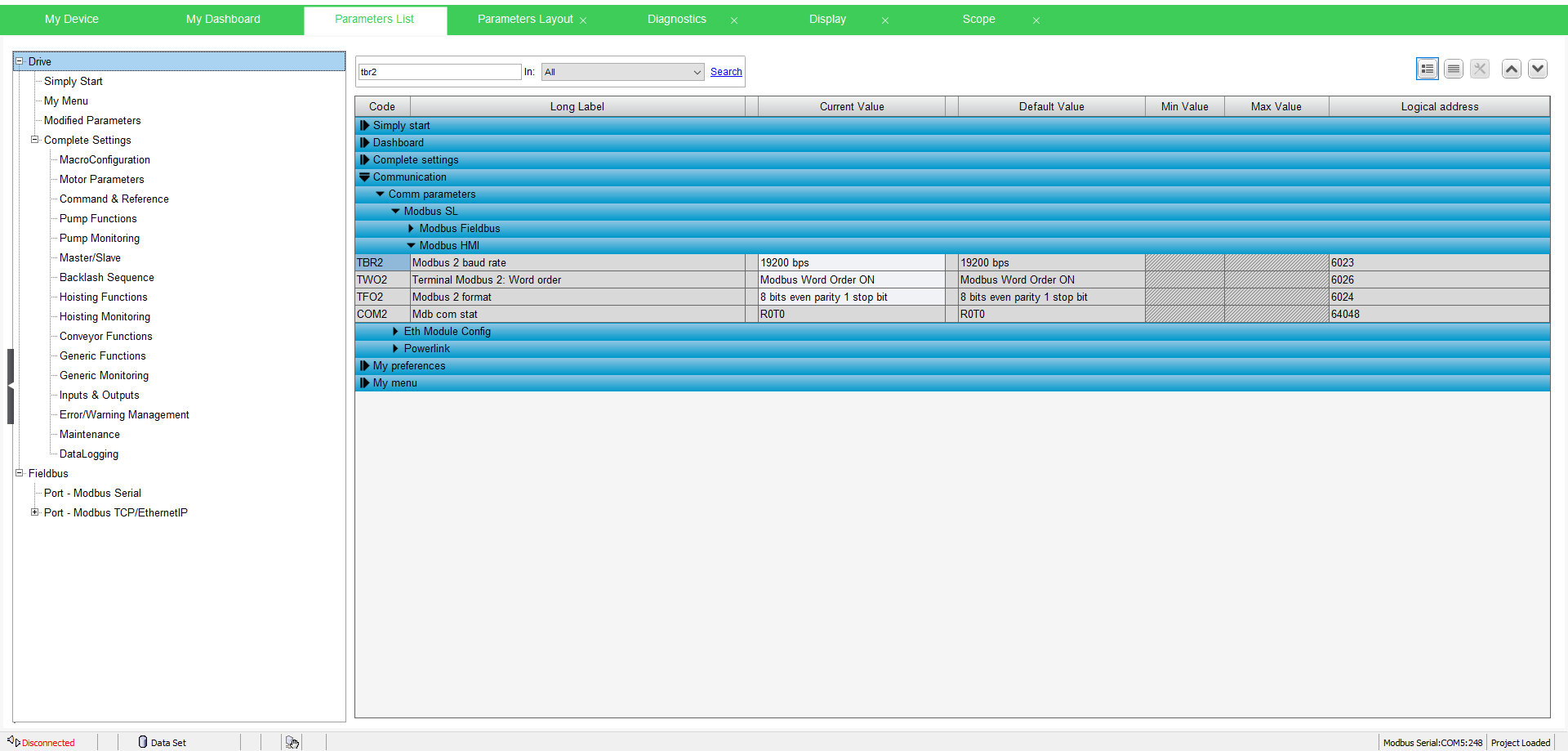Click the Current Value column header
1568x751 pixels.
click(x=852, y=106)
